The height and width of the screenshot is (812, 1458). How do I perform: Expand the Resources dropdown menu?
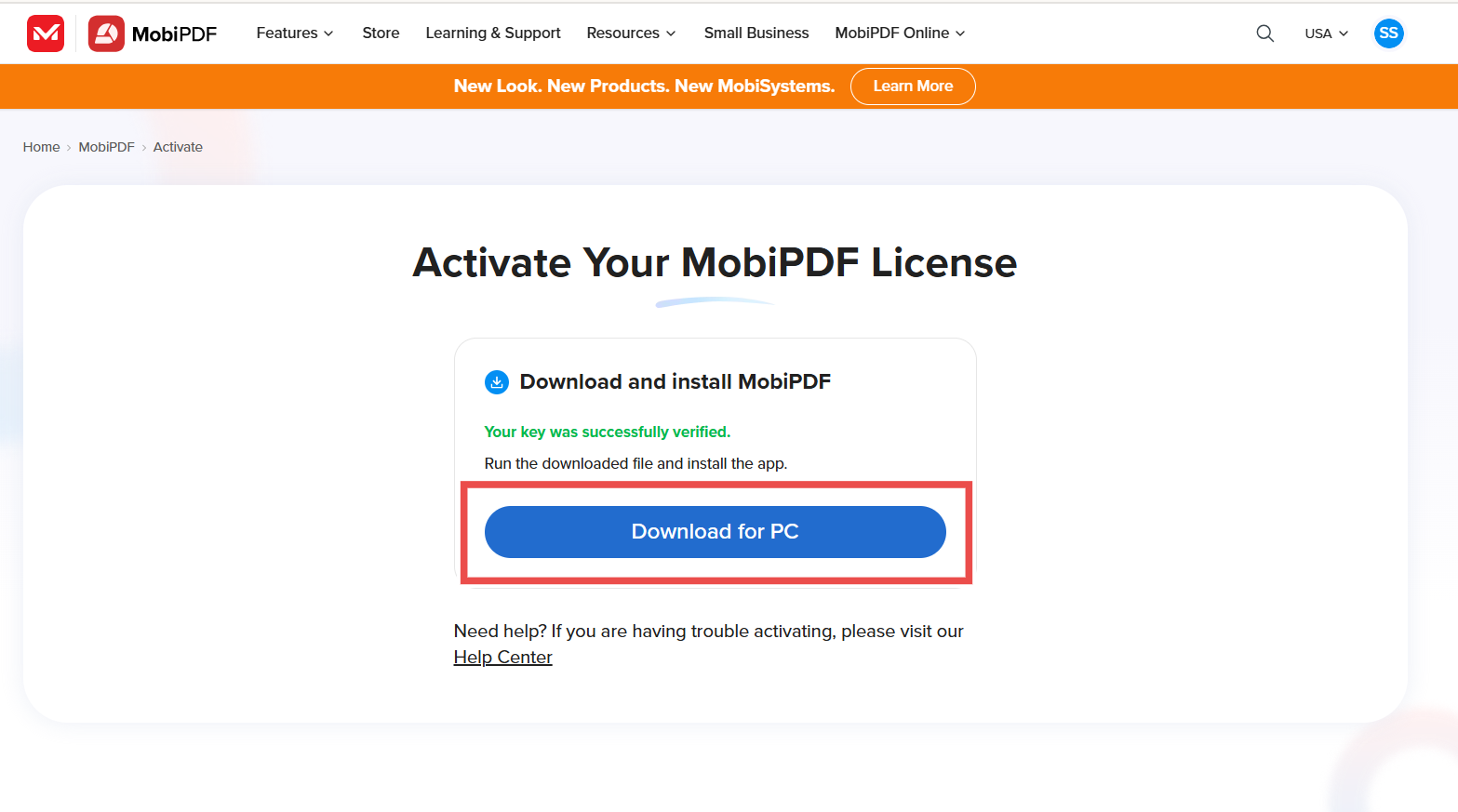[x=631, y=33]
